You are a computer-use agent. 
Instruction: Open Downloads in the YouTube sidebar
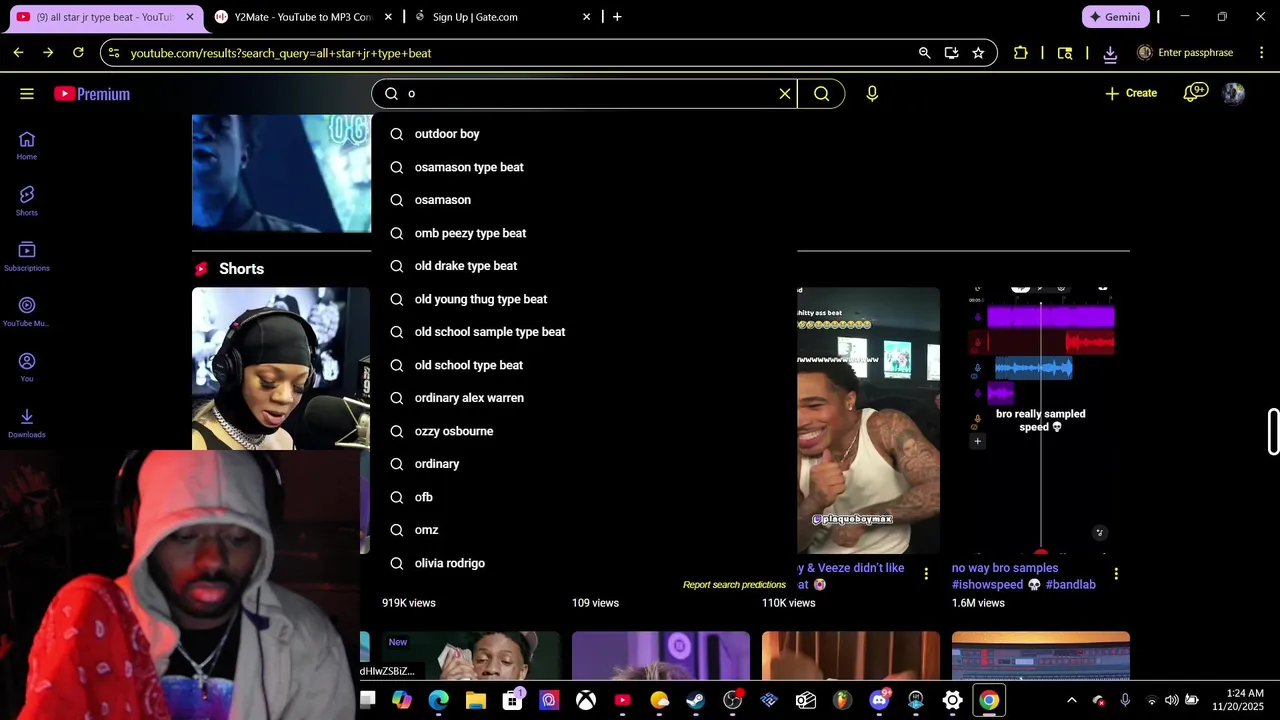(27, 423)
